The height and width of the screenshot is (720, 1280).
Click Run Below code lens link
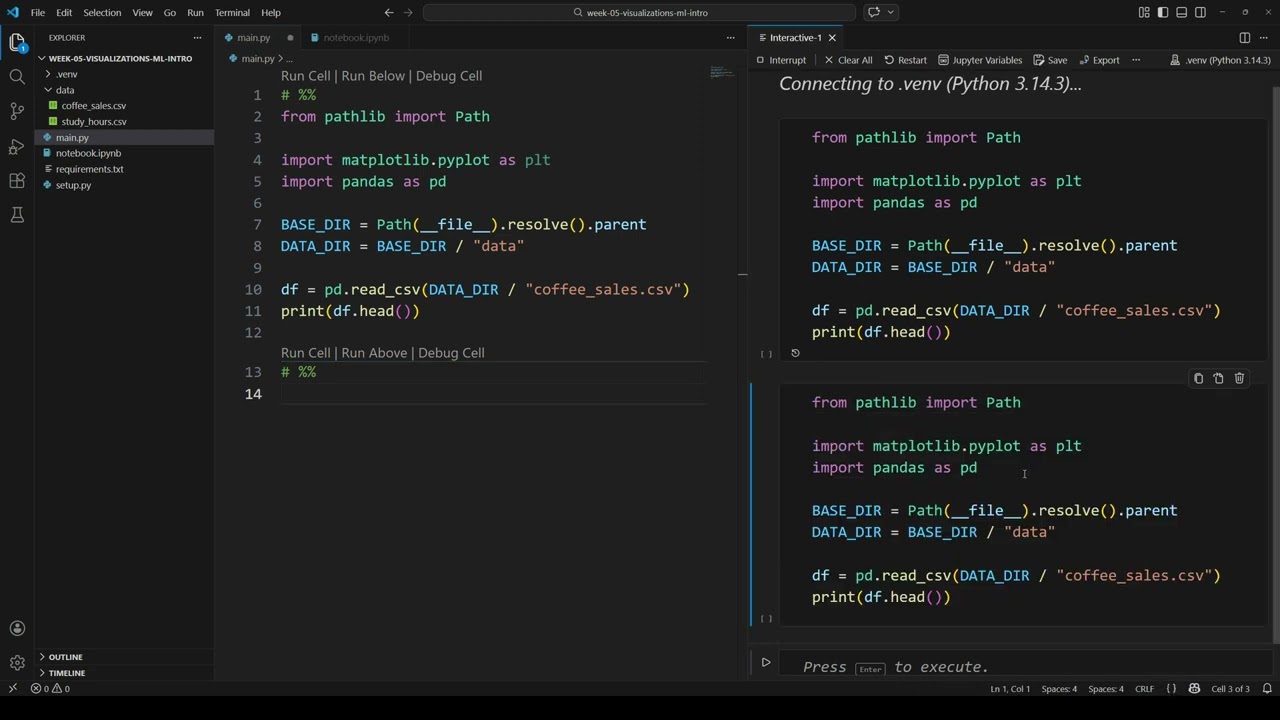[x=373, y=76]
